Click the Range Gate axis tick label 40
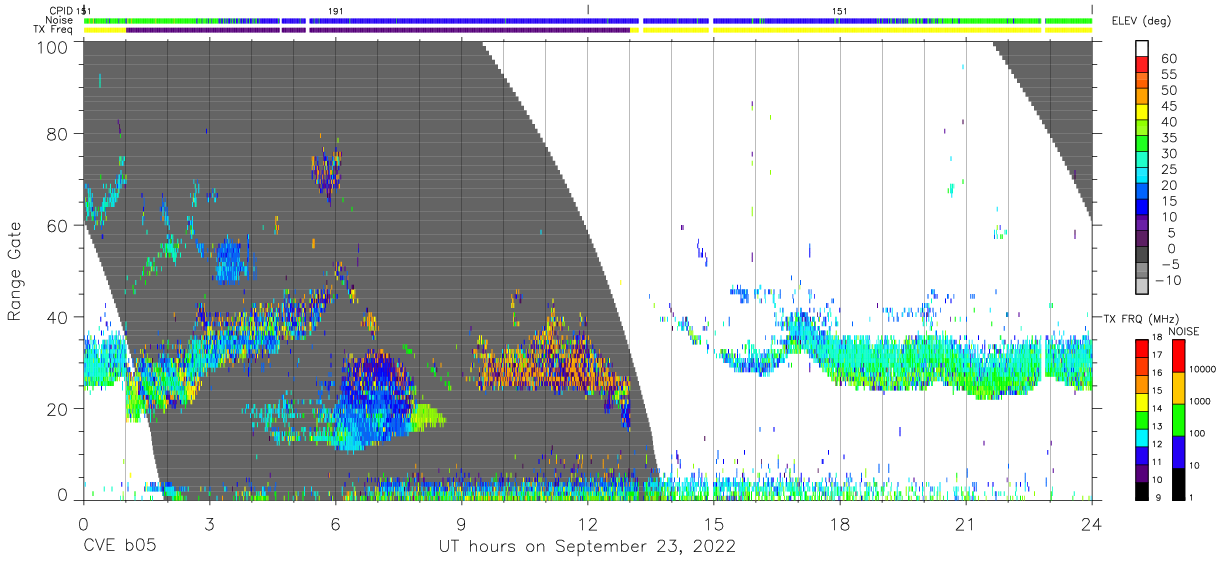The image size is (1228, 567). pos(59,317)
